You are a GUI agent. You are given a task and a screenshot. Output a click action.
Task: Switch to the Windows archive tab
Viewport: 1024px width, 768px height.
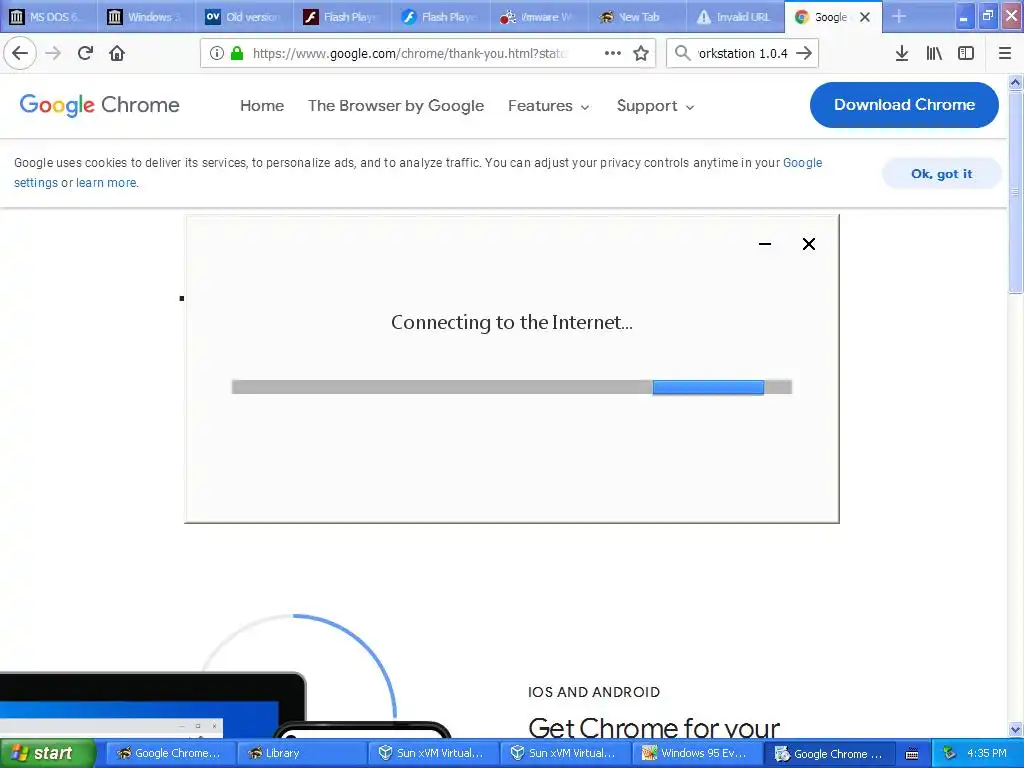147,17
